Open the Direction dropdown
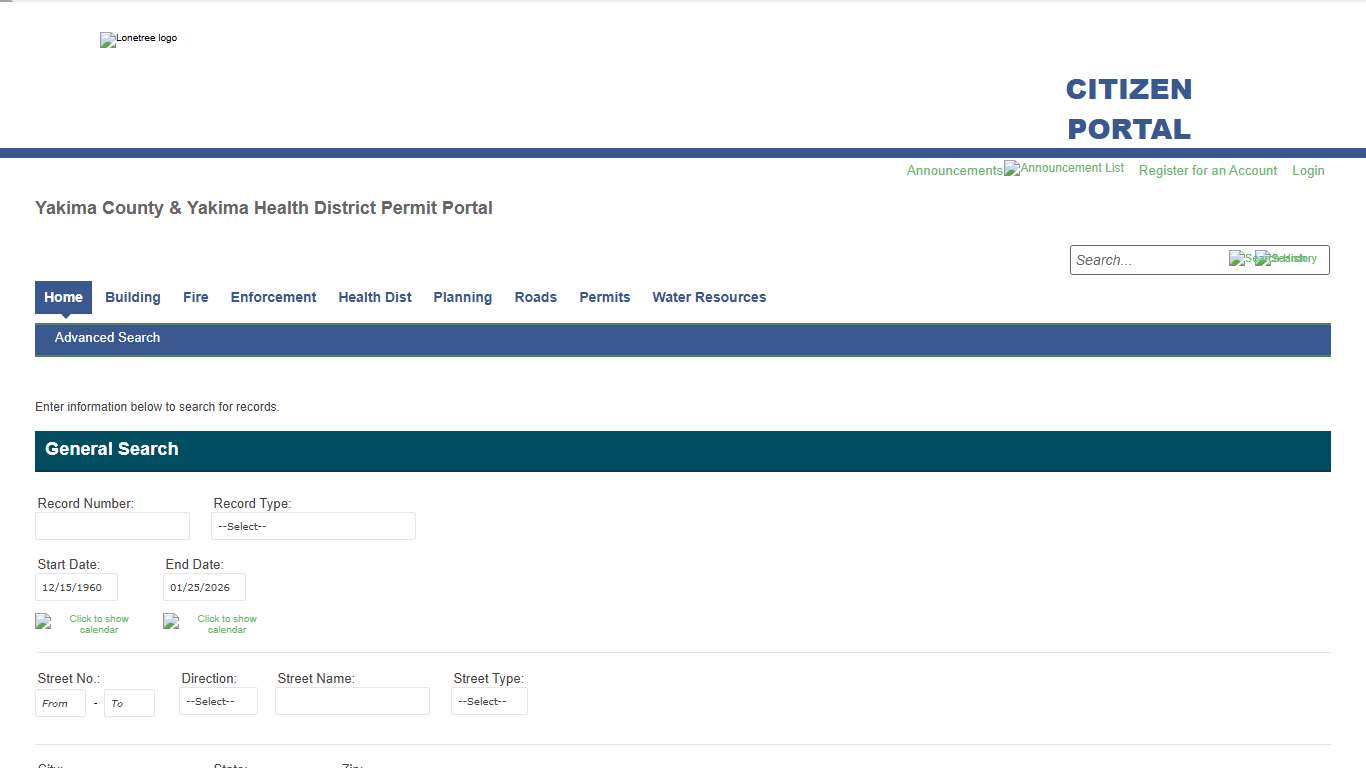1366x768 pixels. coord(218,702)
